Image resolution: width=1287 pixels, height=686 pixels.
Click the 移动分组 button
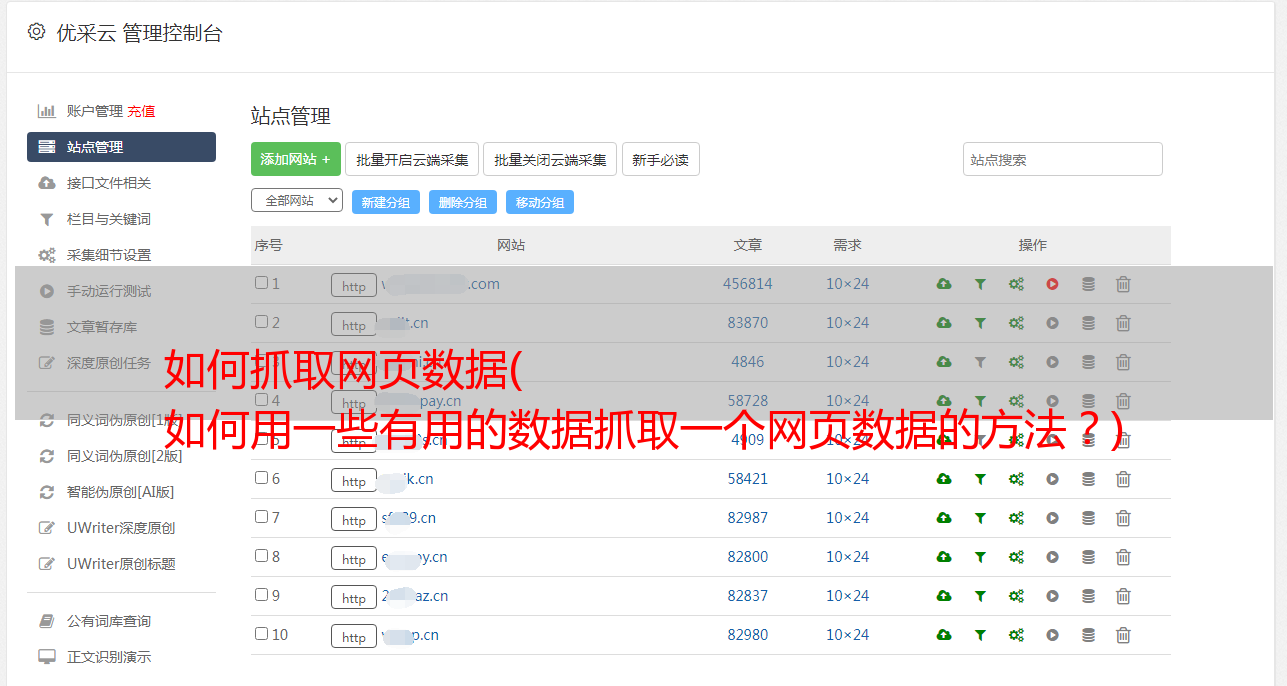coord(540,202)
